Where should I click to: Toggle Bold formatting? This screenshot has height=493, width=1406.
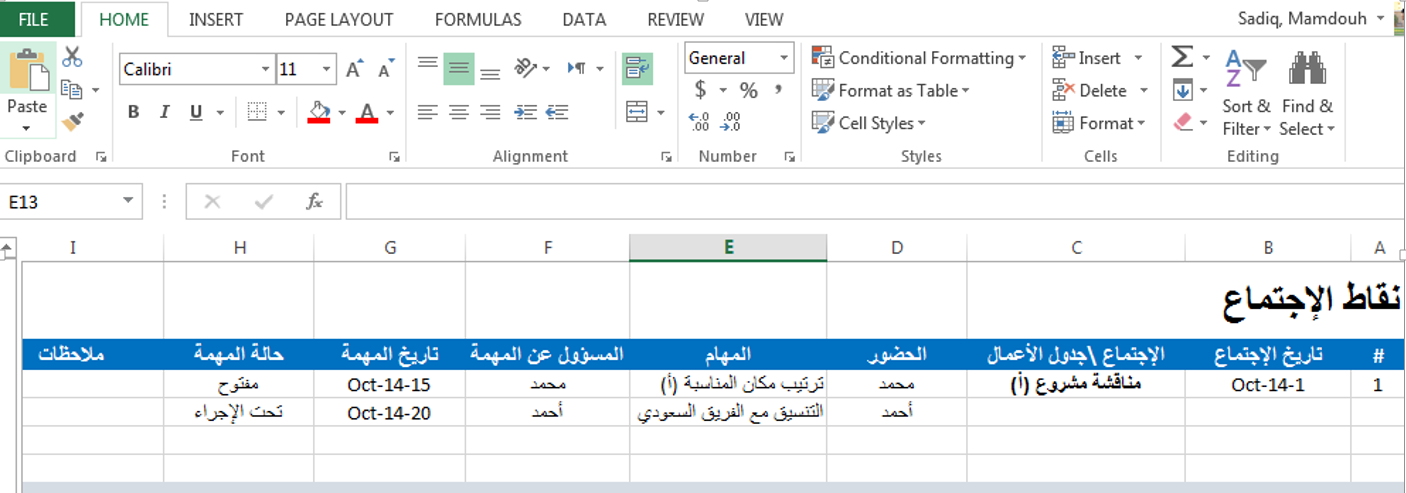[x=133, y=112]
